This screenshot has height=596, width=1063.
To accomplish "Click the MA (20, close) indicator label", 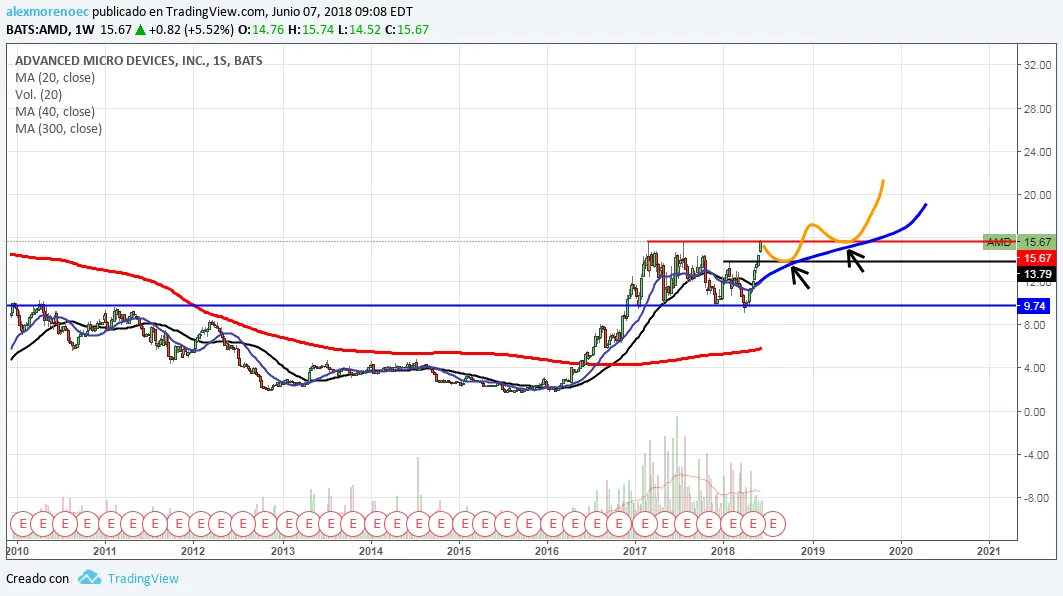I will [55, 77].
